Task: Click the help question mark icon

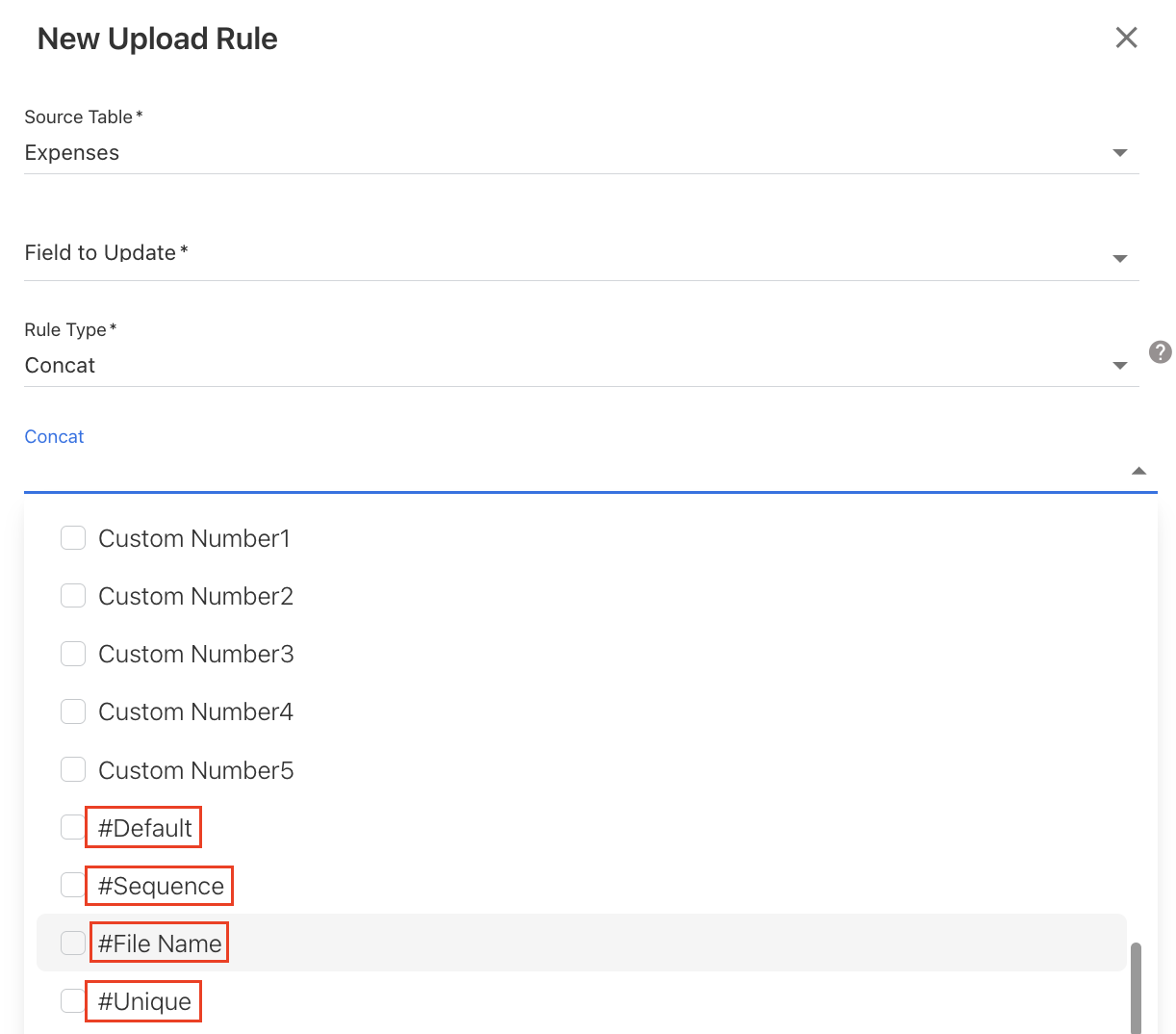Action: [x=1160, y=352]
